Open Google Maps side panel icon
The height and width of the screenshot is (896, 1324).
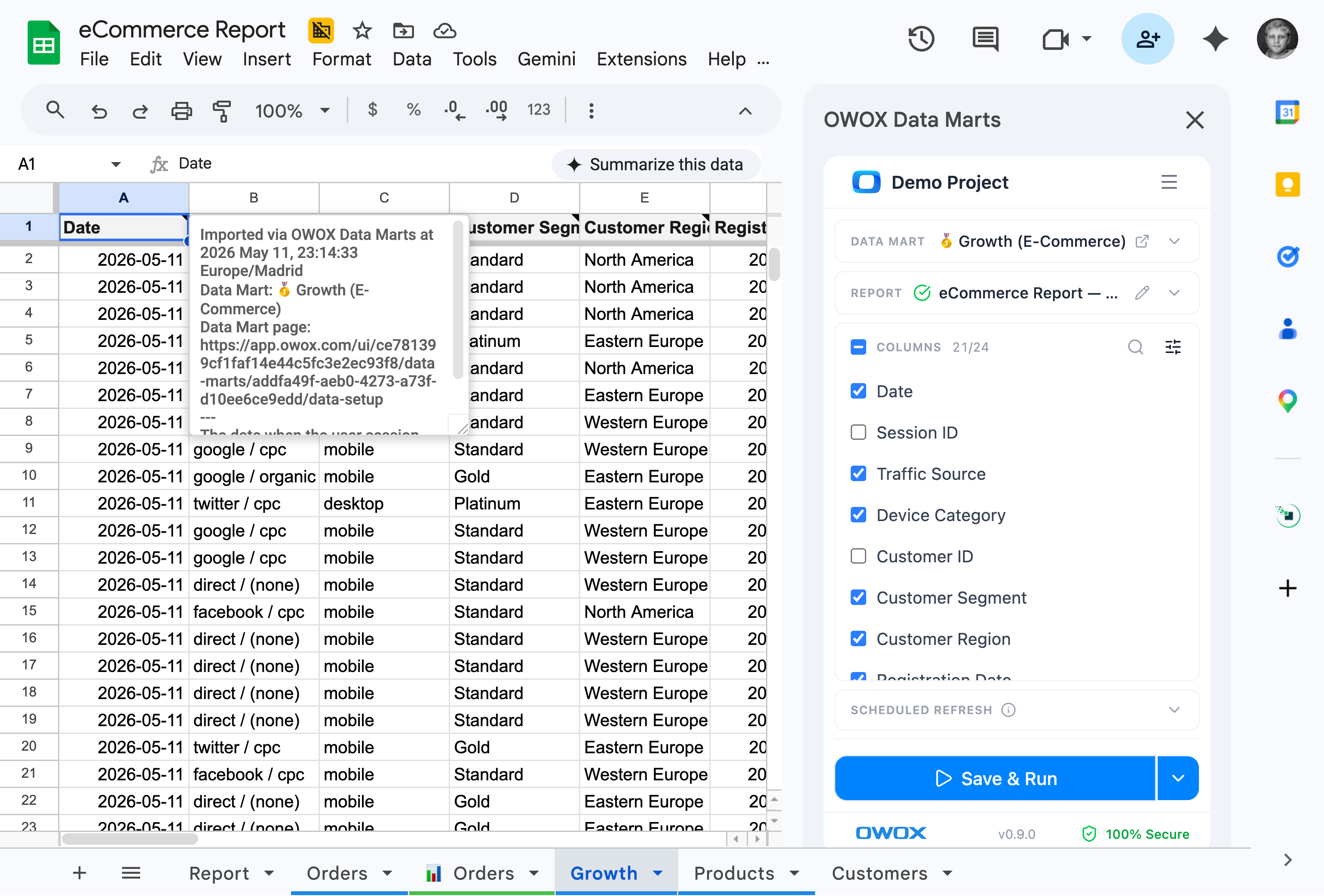(x=1287, y=401)
